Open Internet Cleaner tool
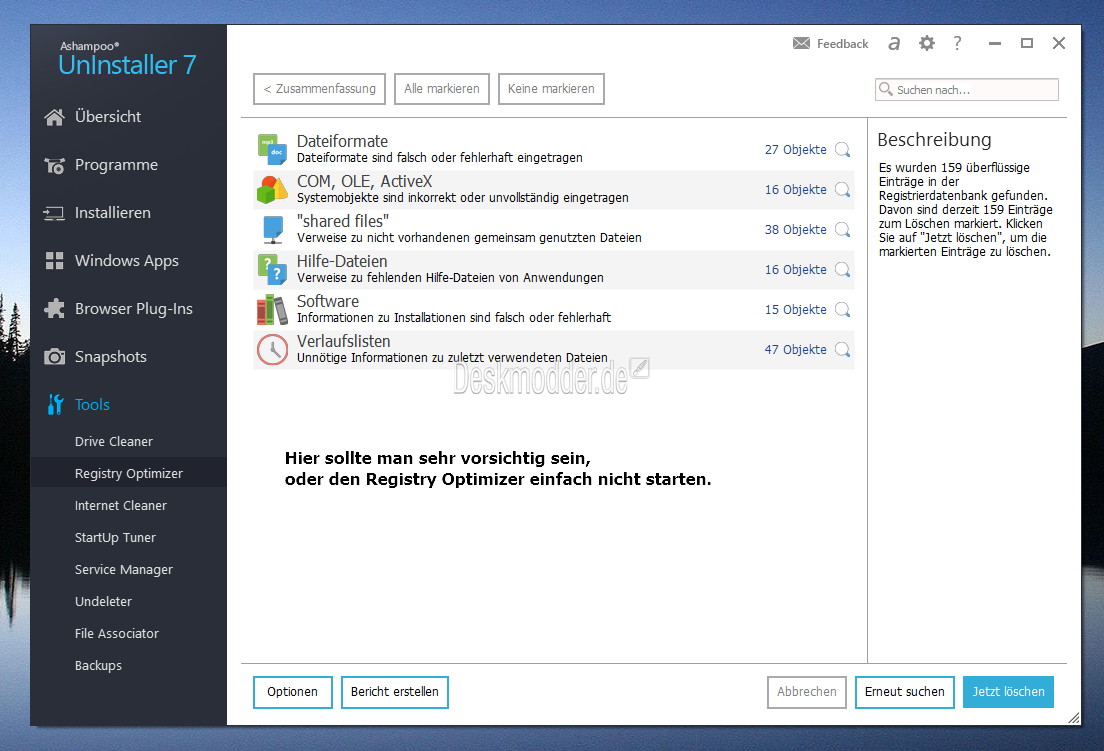Viewport: 1104px width, 751px height. [120, 505]
